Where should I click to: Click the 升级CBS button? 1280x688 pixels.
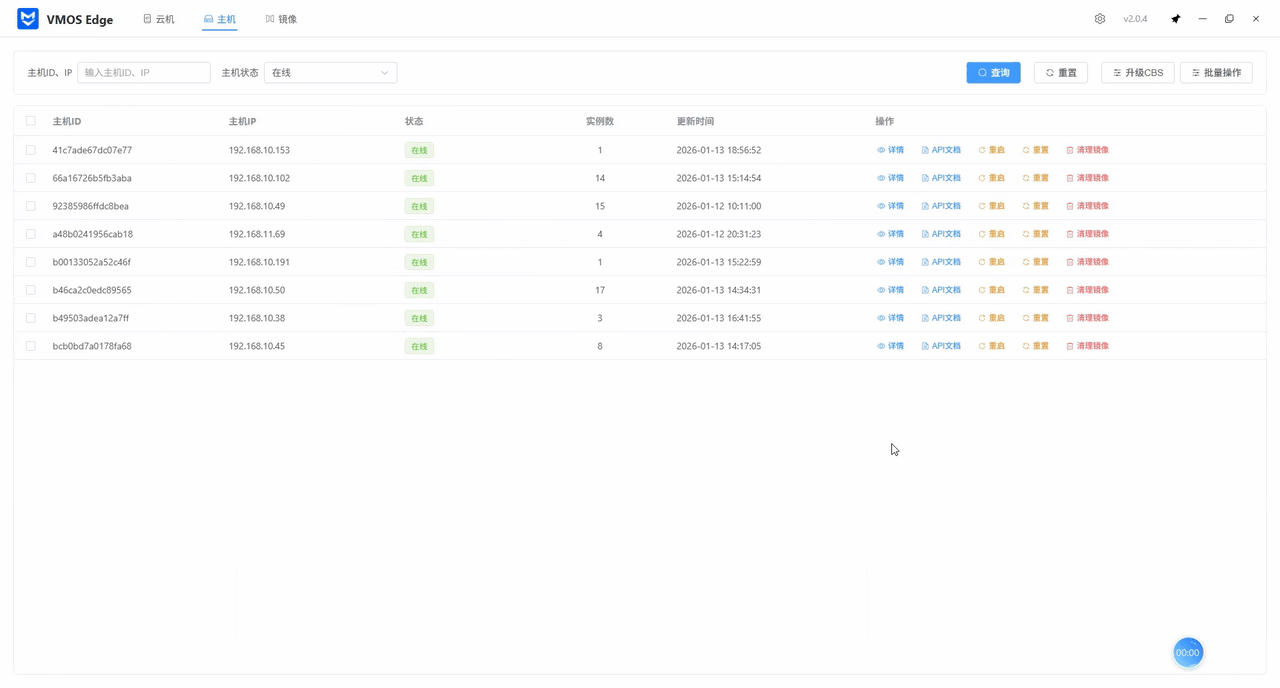1137,73
